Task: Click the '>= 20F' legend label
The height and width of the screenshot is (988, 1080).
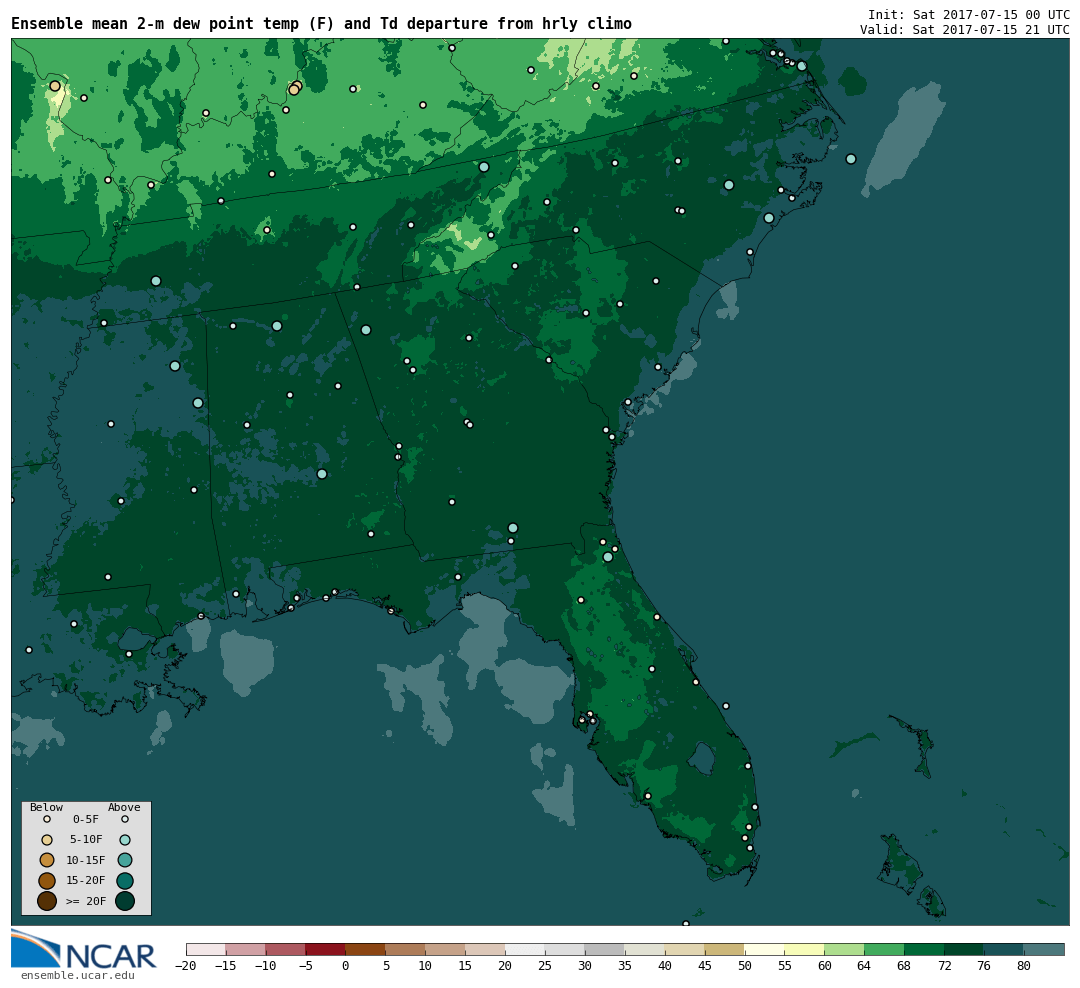Action: (x=86, y=900)
